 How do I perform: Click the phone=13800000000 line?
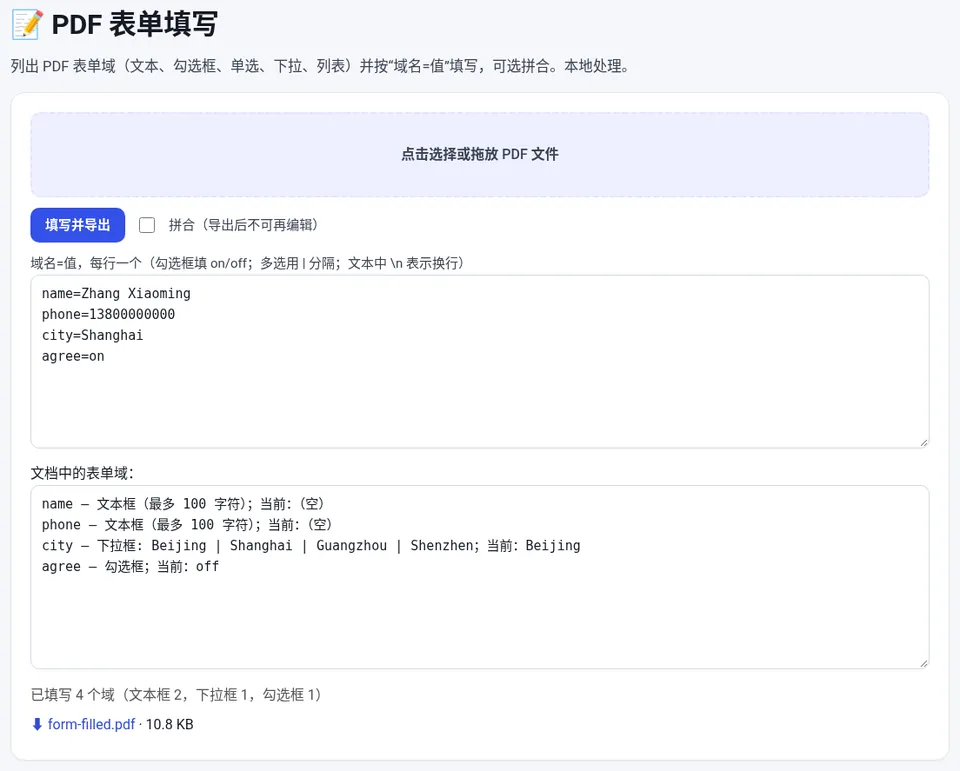point(108,314)
